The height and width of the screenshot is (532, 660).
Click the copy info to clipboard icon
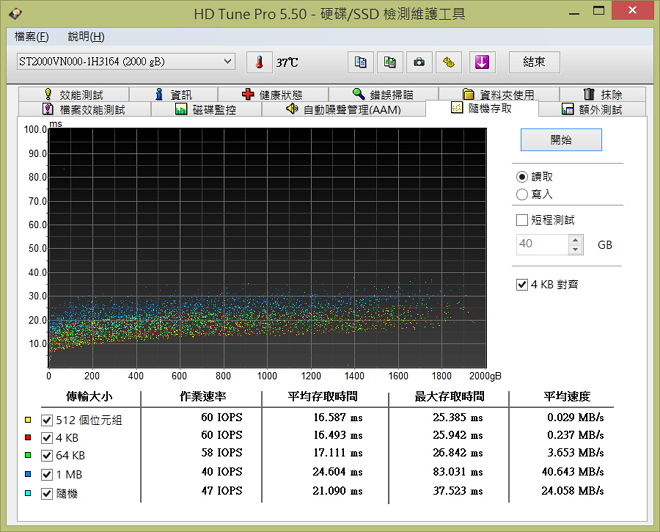tap(360, 62)
